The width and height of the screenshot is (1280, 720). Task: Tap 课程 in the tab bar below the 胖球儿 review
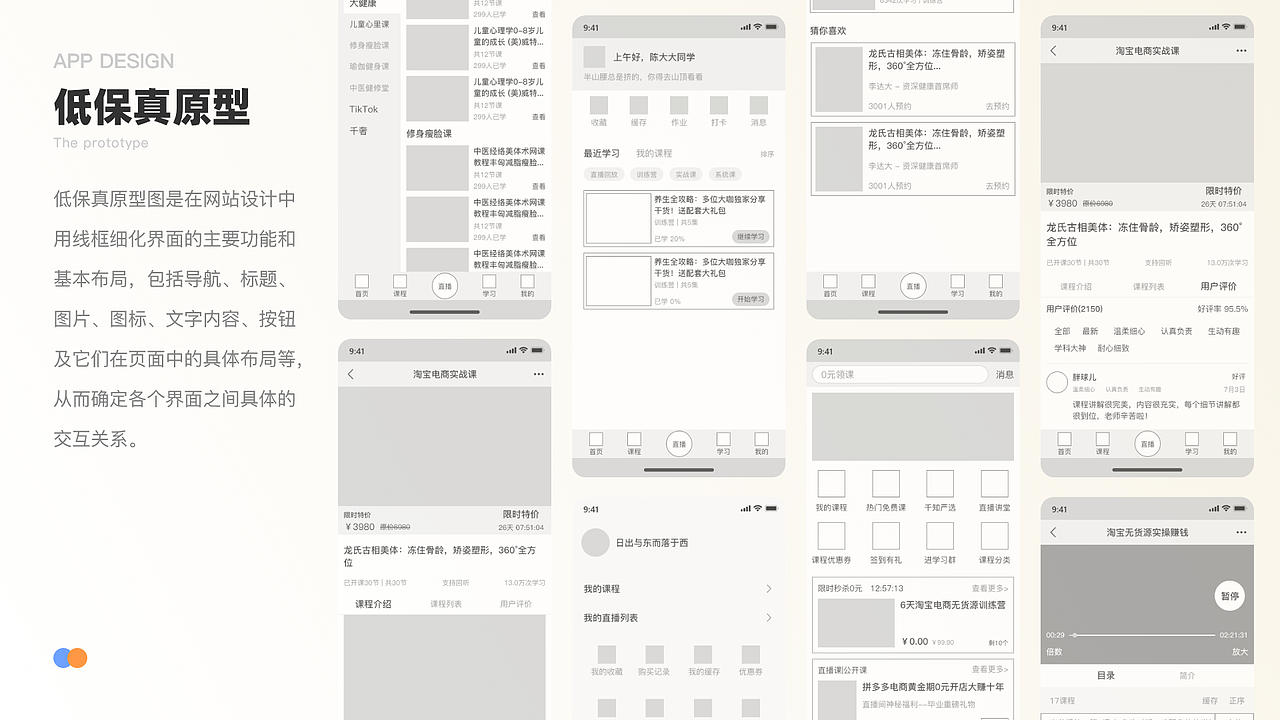1102,444
